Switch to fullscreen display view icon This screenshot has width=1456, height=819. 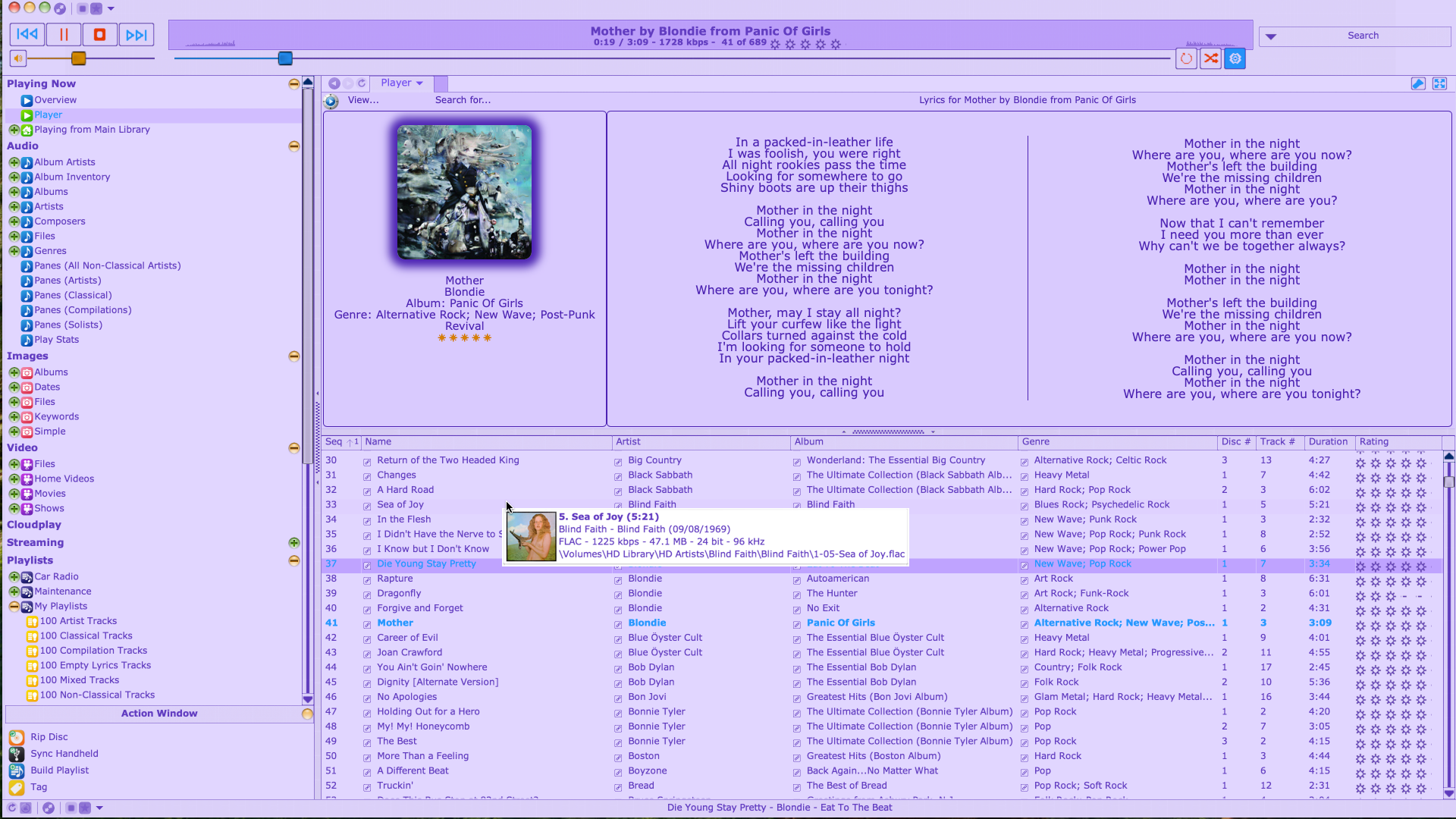[x=1439, y=83]
